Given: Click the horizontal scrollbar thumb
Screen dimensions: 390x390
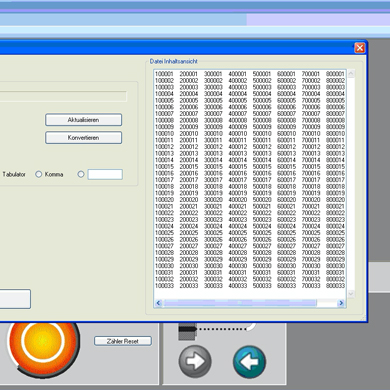Looking at the screenshot, I should tap(240, 303).
